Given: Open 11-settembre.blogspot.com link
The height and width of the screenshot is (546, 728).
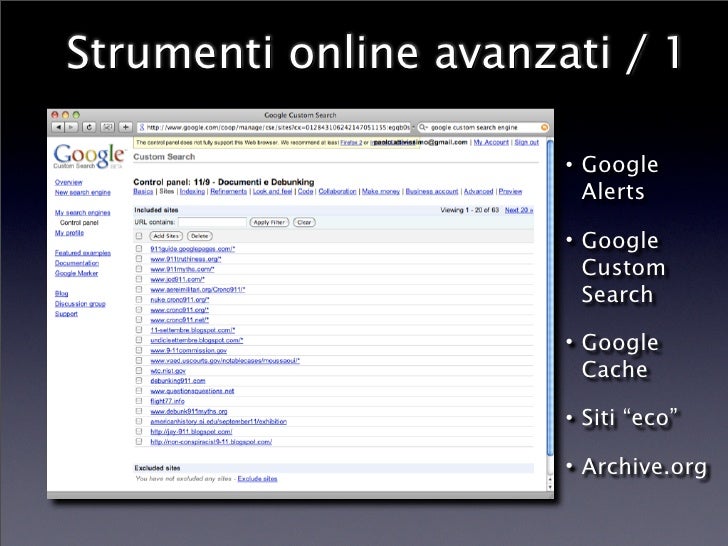Looking at the screenshot, I should click(193, 330).
